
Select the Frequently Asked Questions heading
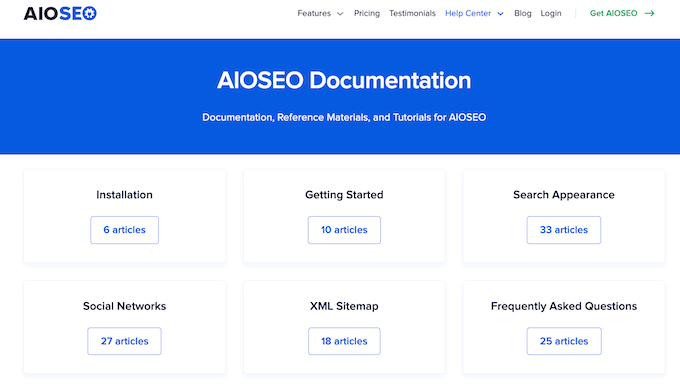564,306
